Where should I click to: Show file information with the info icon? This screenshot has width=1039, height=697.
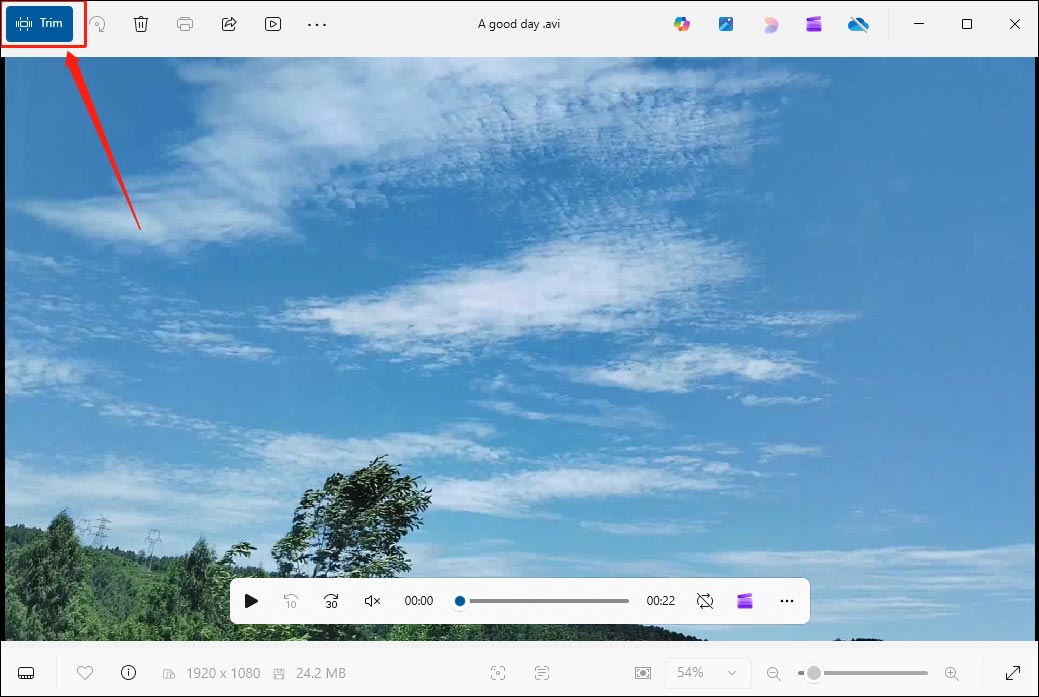coord(128,672)
